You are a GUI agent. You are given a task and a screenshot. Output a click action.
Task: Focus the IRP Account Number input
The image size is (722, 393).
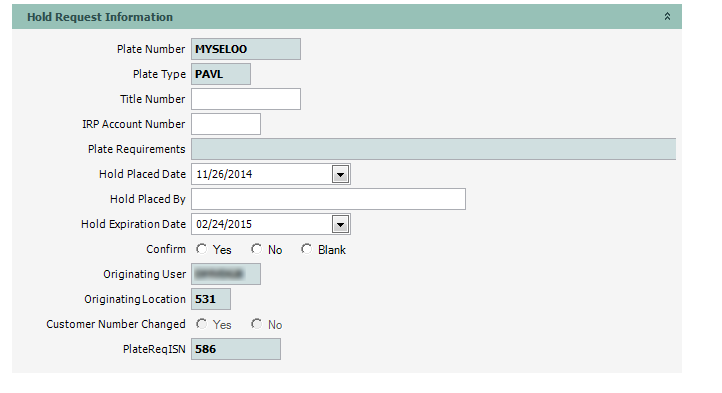point(226,124)
